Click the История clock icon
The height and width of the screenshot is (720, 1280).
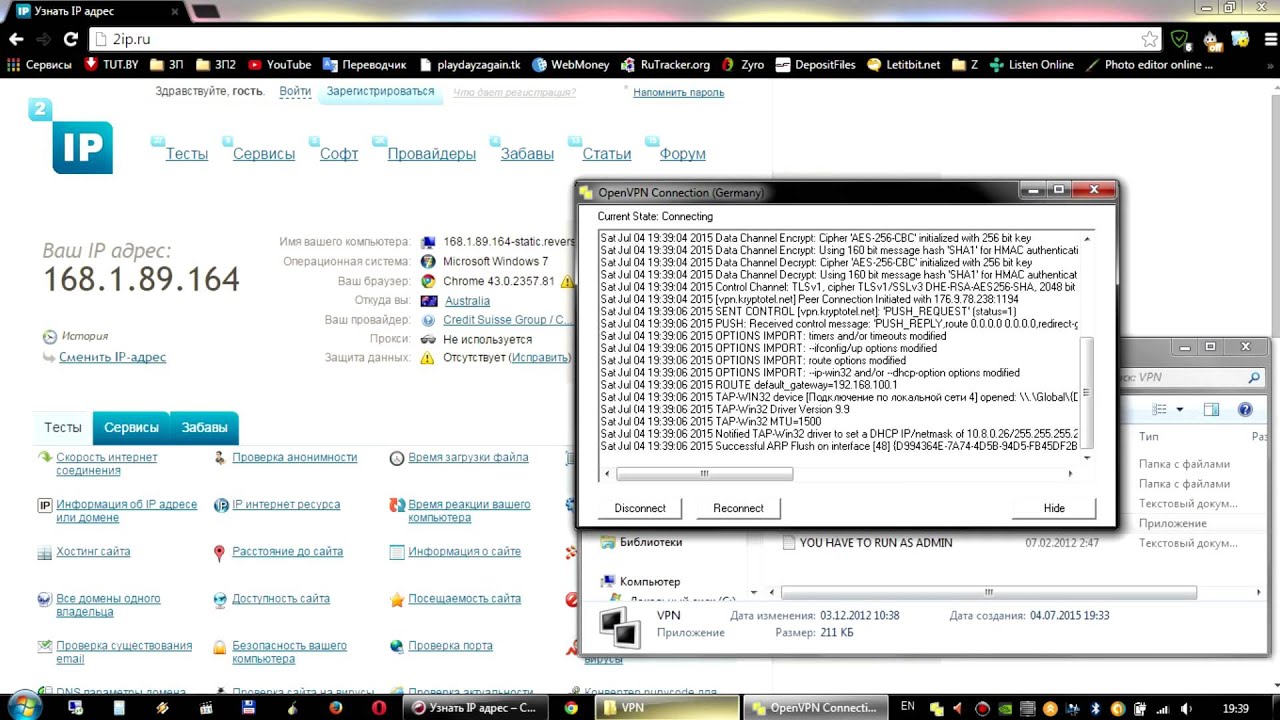pyautogui.click(x=50, y=337)
